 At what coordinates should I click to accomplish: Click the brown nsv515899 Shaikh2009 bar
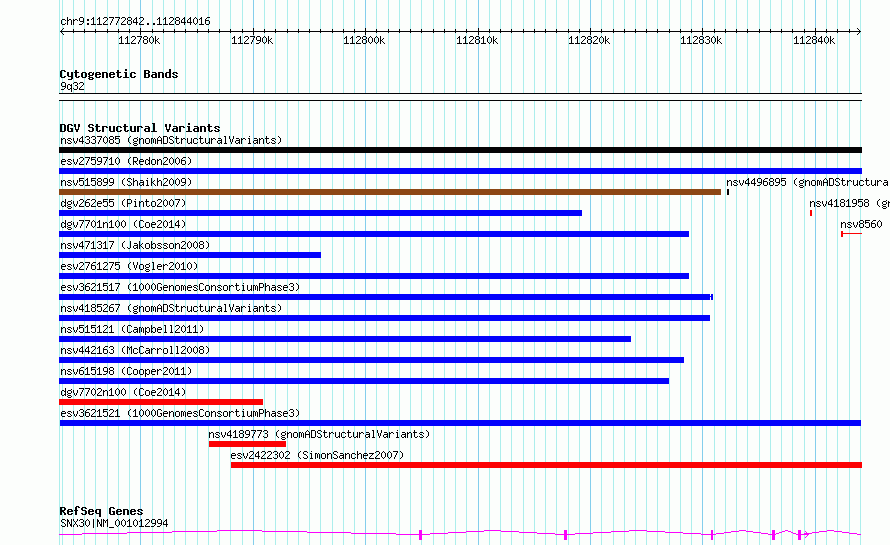[x=390, y=192]
